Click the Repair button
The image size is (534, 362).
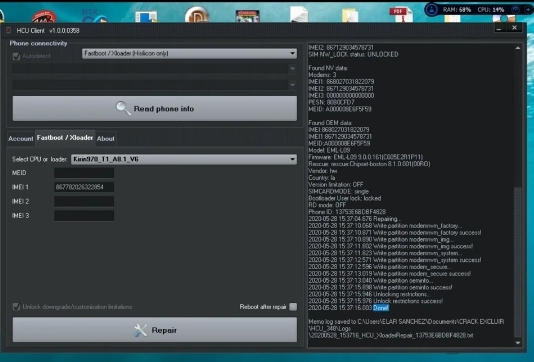(x=155, y=330)
